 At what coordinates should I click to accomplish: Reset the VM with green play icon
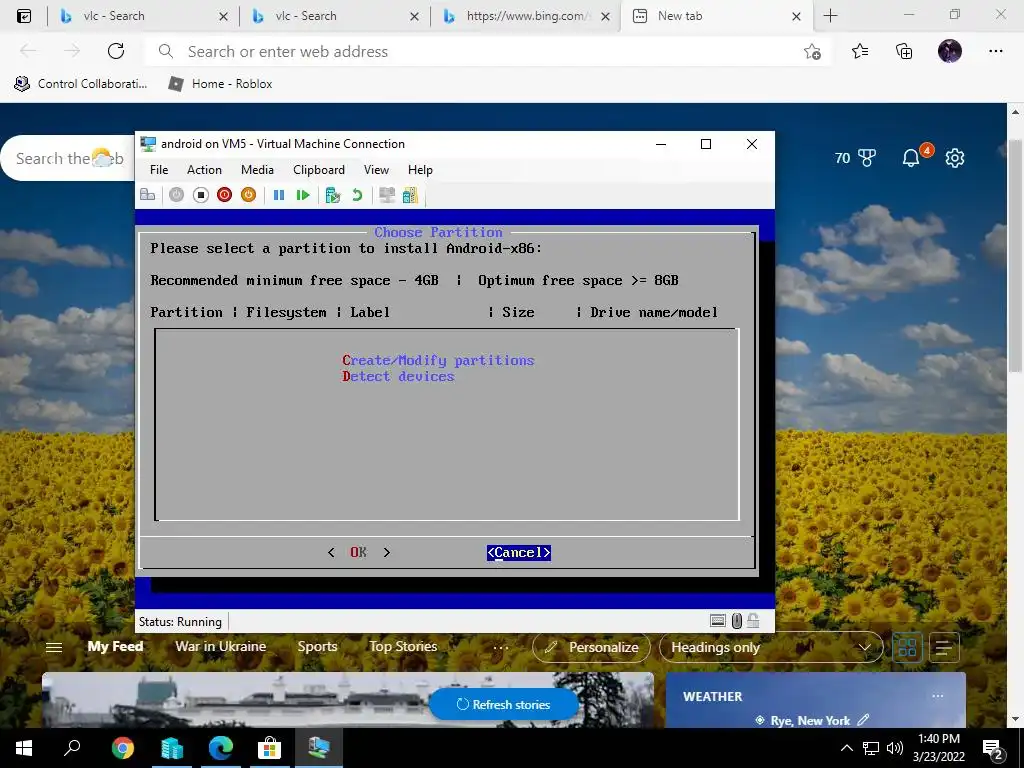(x=302, y=195)
